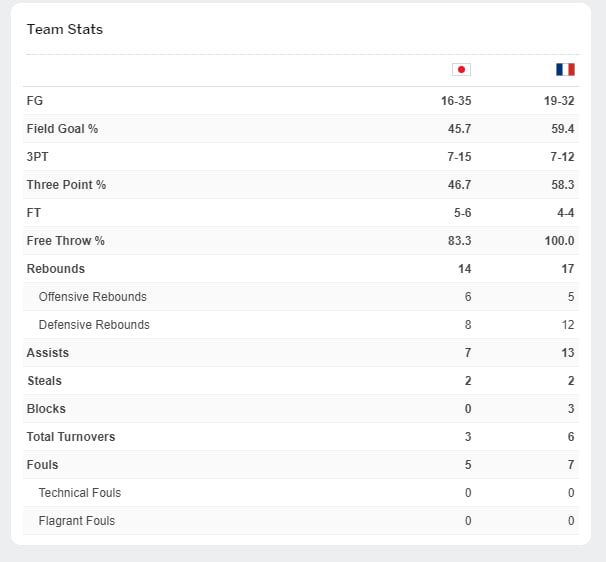The height and width of the screenshot is (562, 606).
Task: Click the 3PT row label
Action: 37,157
